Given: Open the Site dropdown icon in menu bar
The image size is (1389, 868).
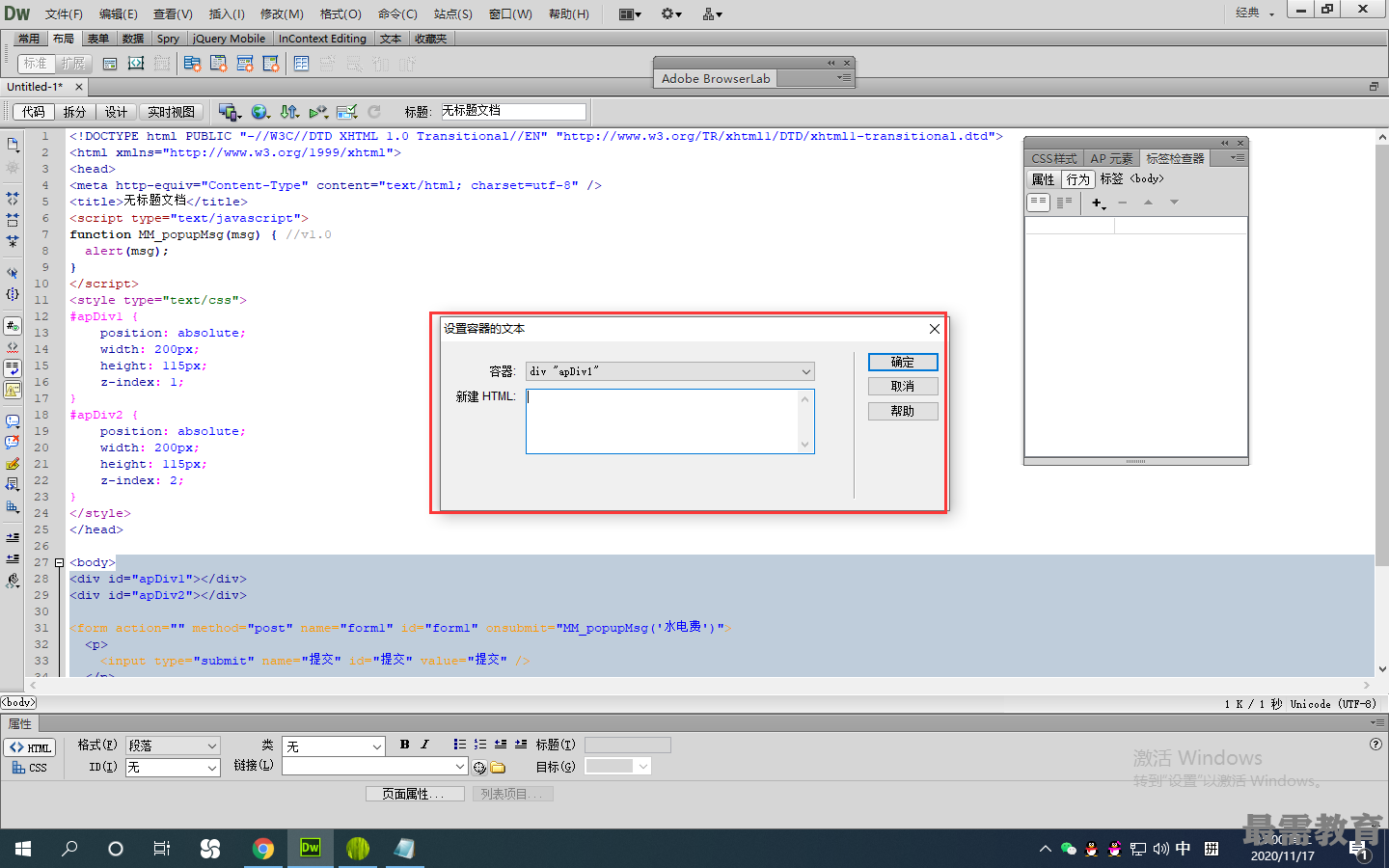Looking at the screenshot, I should pos(713,14).
